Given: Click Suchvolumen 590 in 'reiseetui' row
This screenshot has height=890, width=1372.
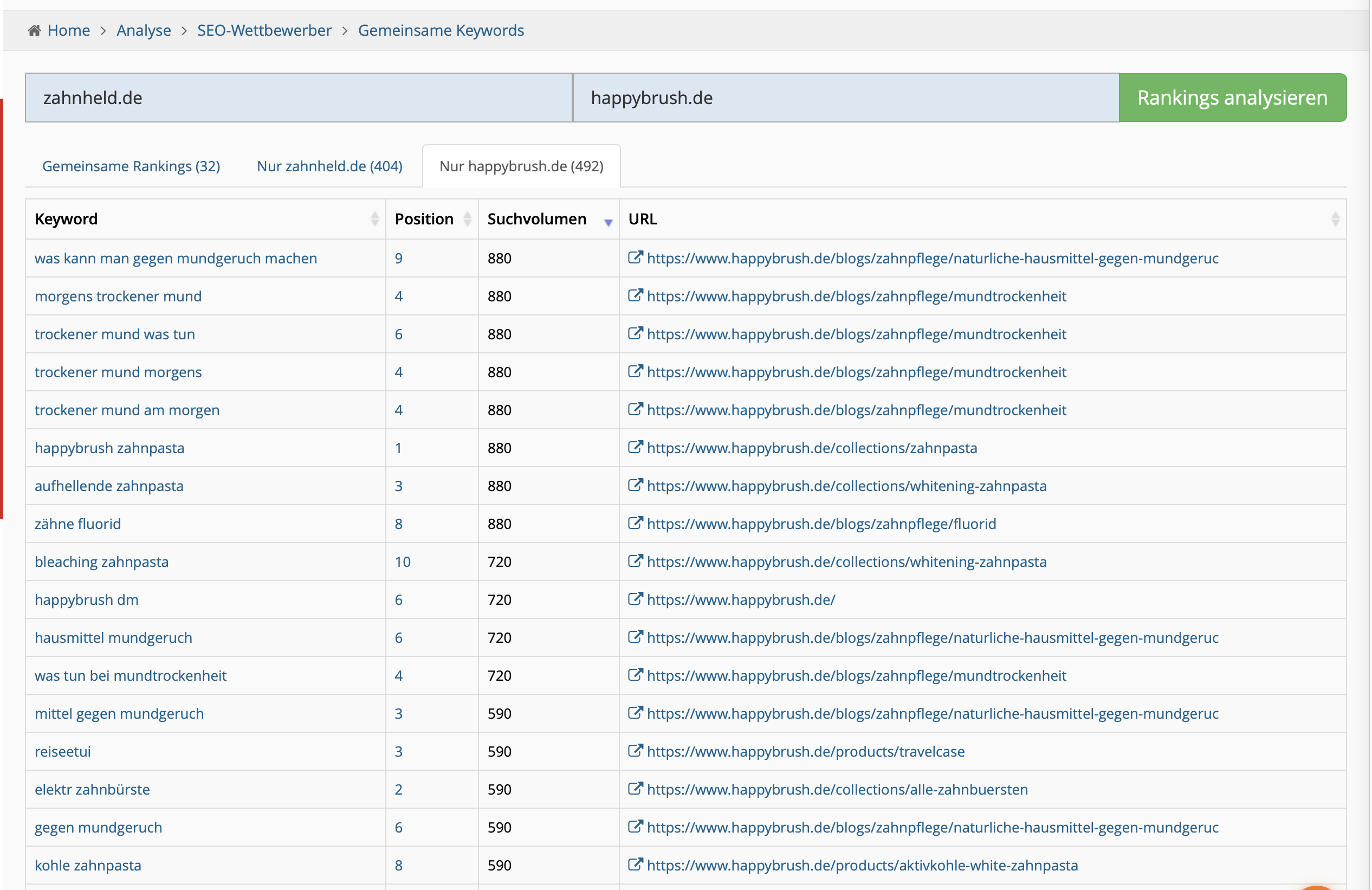Looking at the screenshot, I should click(499, 752).
